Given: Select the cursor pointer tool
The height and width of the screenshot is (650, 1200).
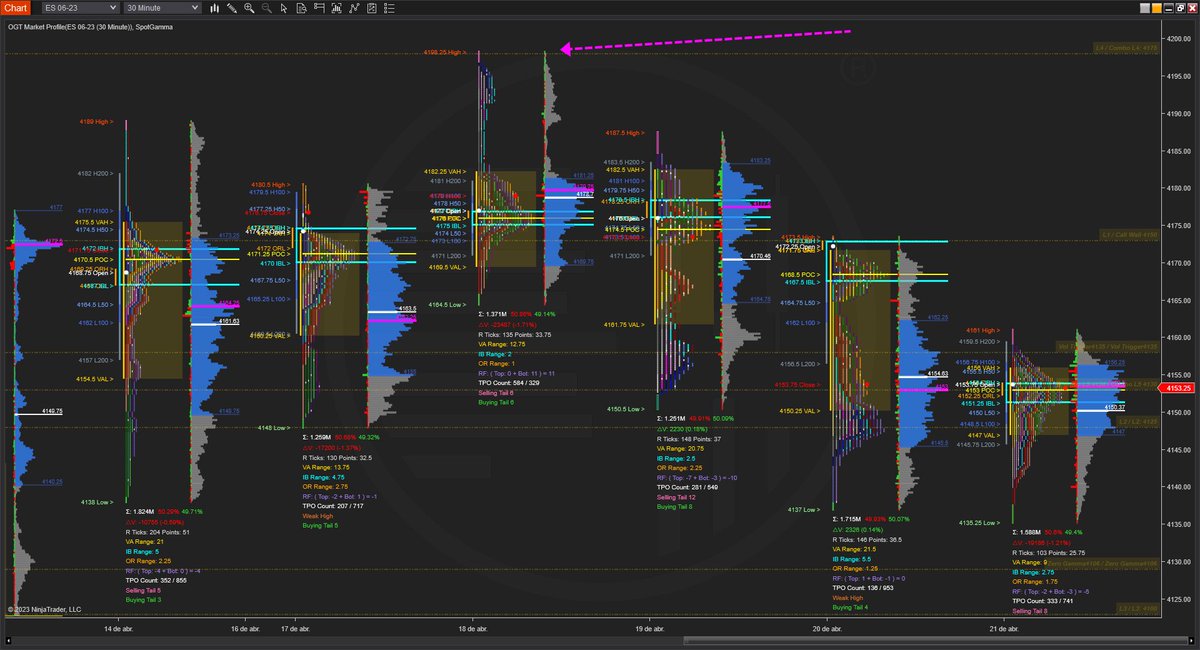Looking at the screenshot, I should pyautogui.click(x=284, y=8).
